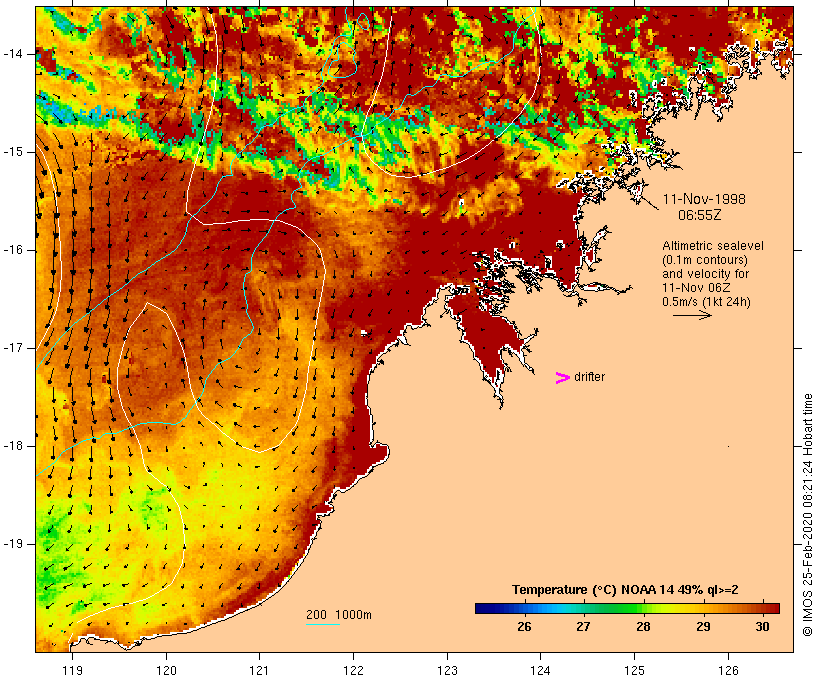Click the longitude axis label 121
The width and height of the screenshot is (820, 680).
259,671
